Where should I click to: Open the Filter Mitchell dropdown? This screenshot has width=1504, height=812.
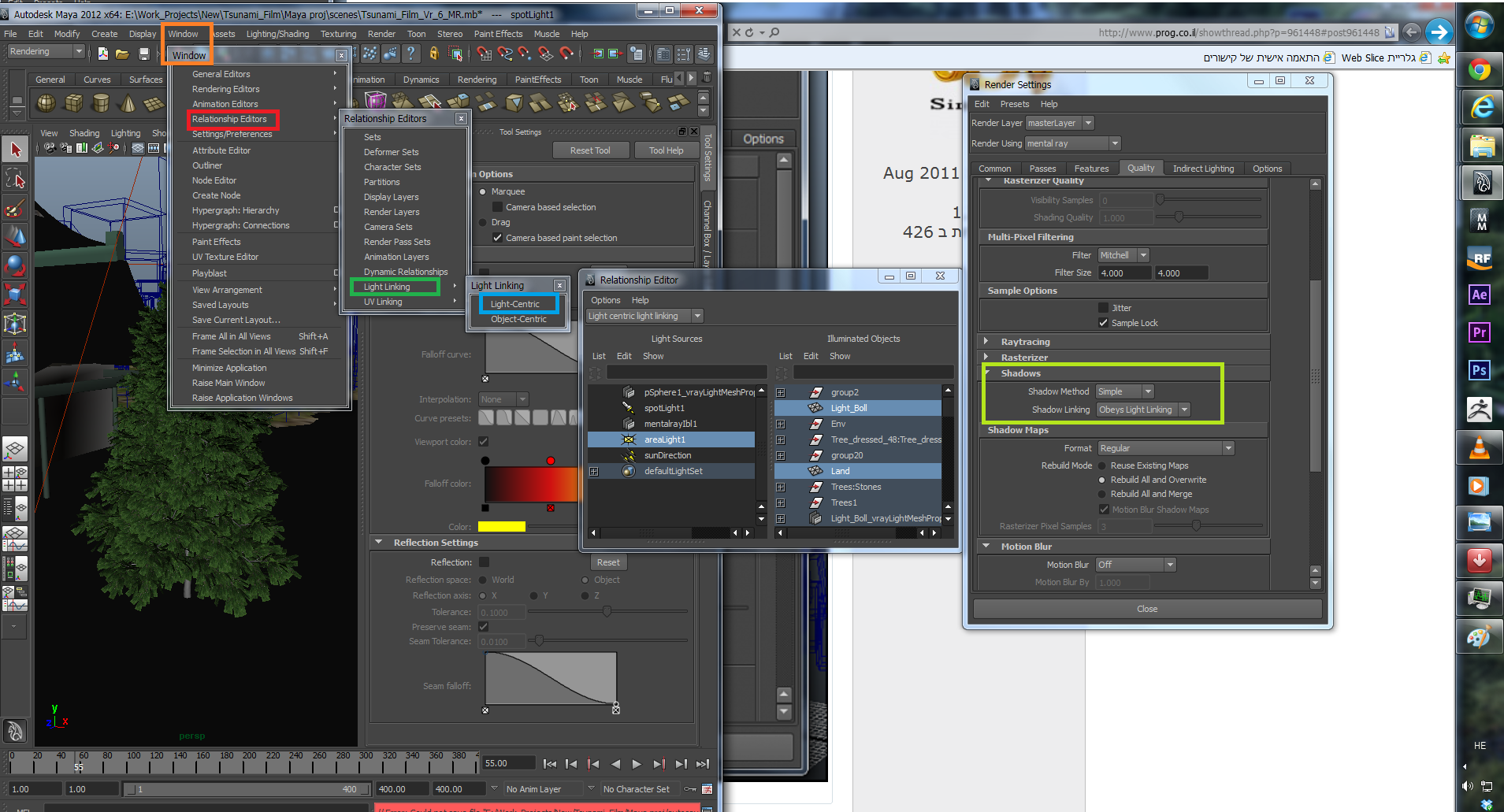point(1123,255)
